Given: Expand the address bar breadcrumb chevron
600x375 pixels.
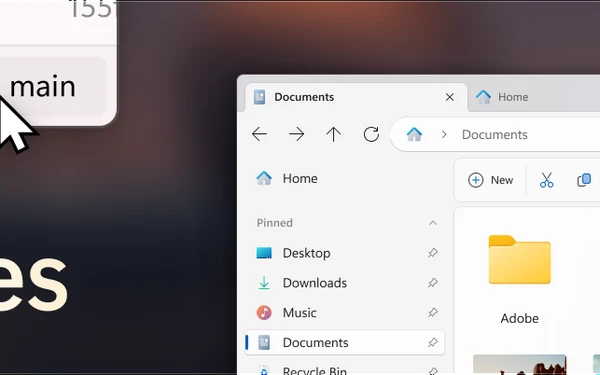Looking at the screenshot, I should [x=444, y=135].
